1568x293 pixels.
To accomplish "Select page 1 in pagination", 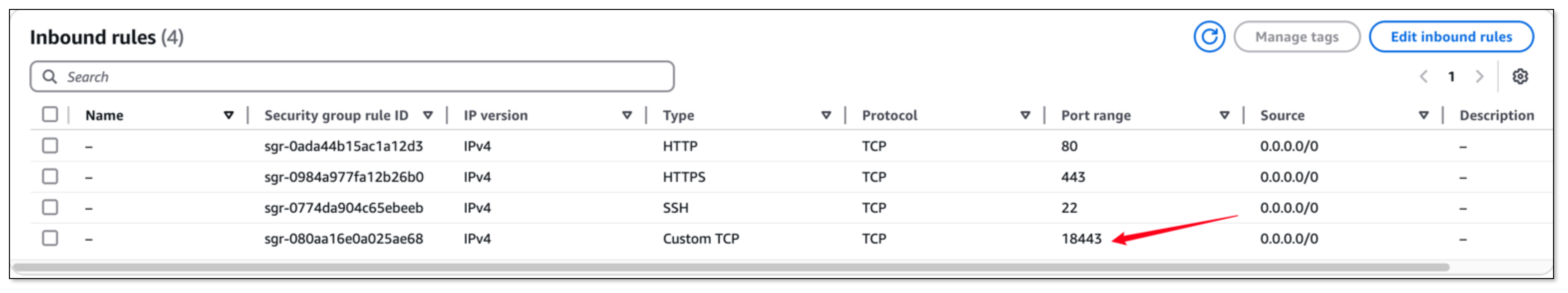I will click(x=1452, y=77).
